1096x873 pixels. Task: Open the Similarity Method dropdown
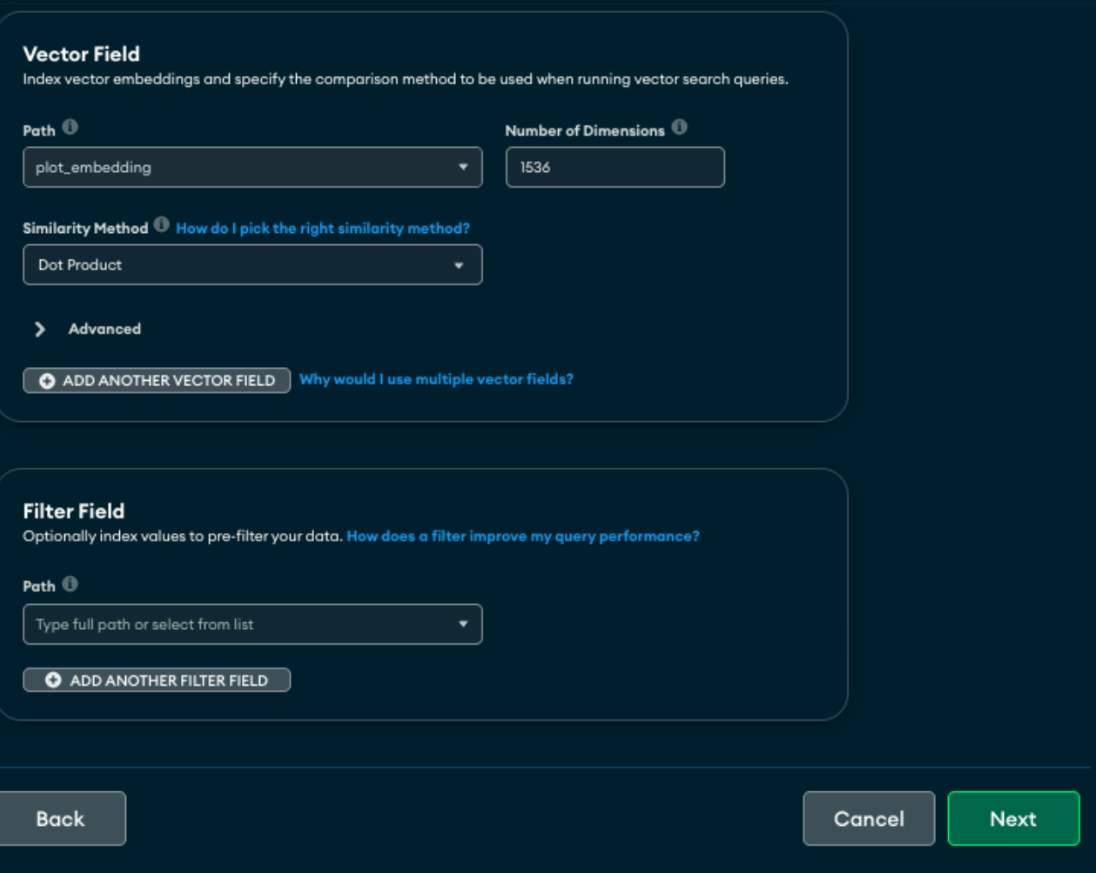click(250, 264)
